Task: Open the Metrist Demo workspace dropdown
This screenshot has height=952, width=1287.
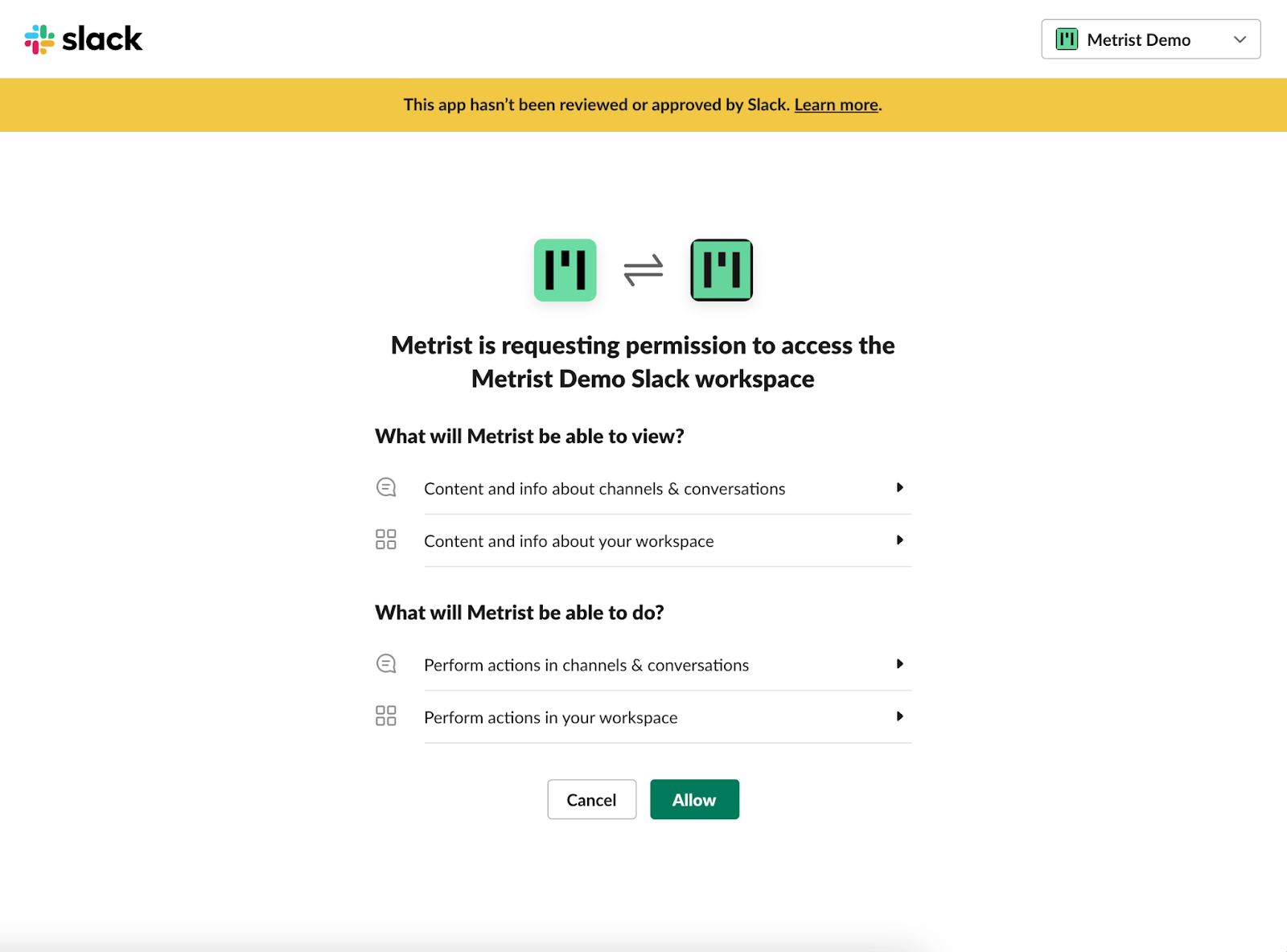Action: coord(1150,39)
